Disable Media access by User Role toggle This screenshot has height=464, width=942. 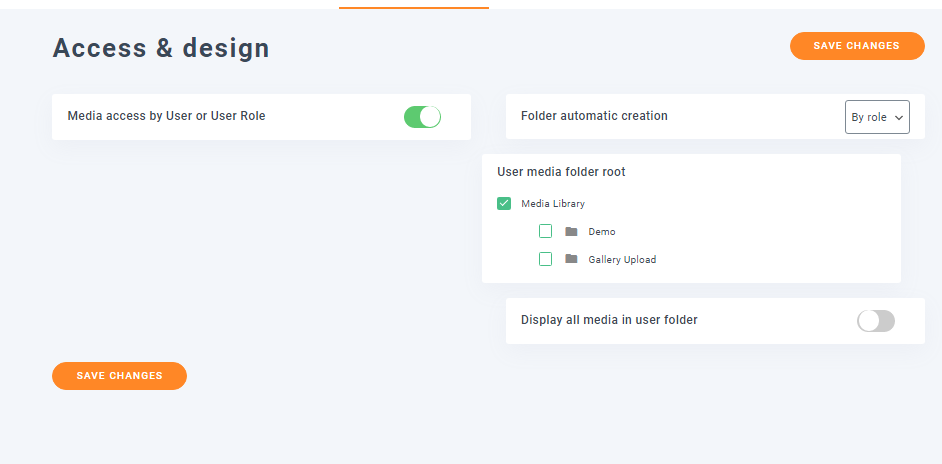click(x=422, y=117)
